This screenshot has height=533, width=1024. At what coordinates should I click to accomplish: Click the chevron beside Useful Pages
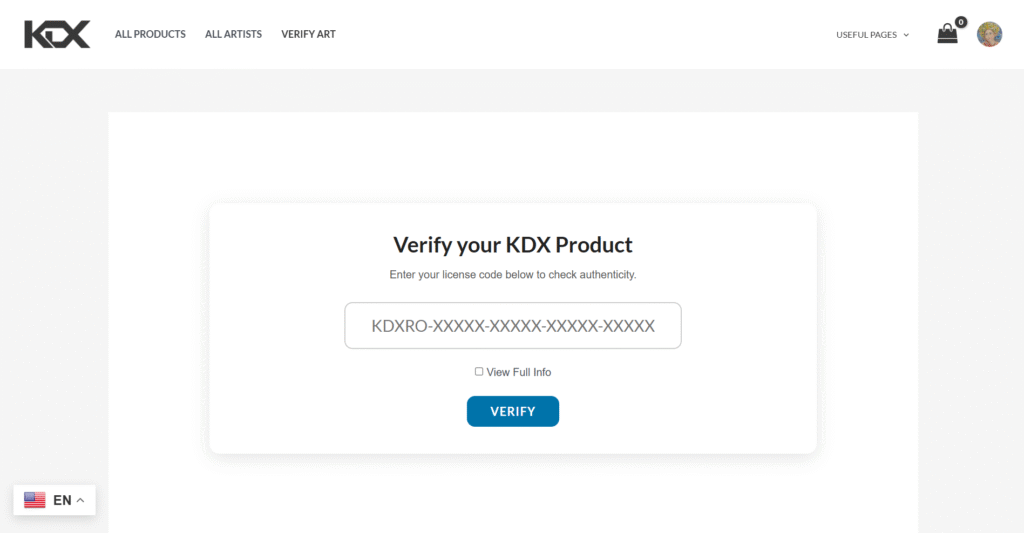coord(906,35)
